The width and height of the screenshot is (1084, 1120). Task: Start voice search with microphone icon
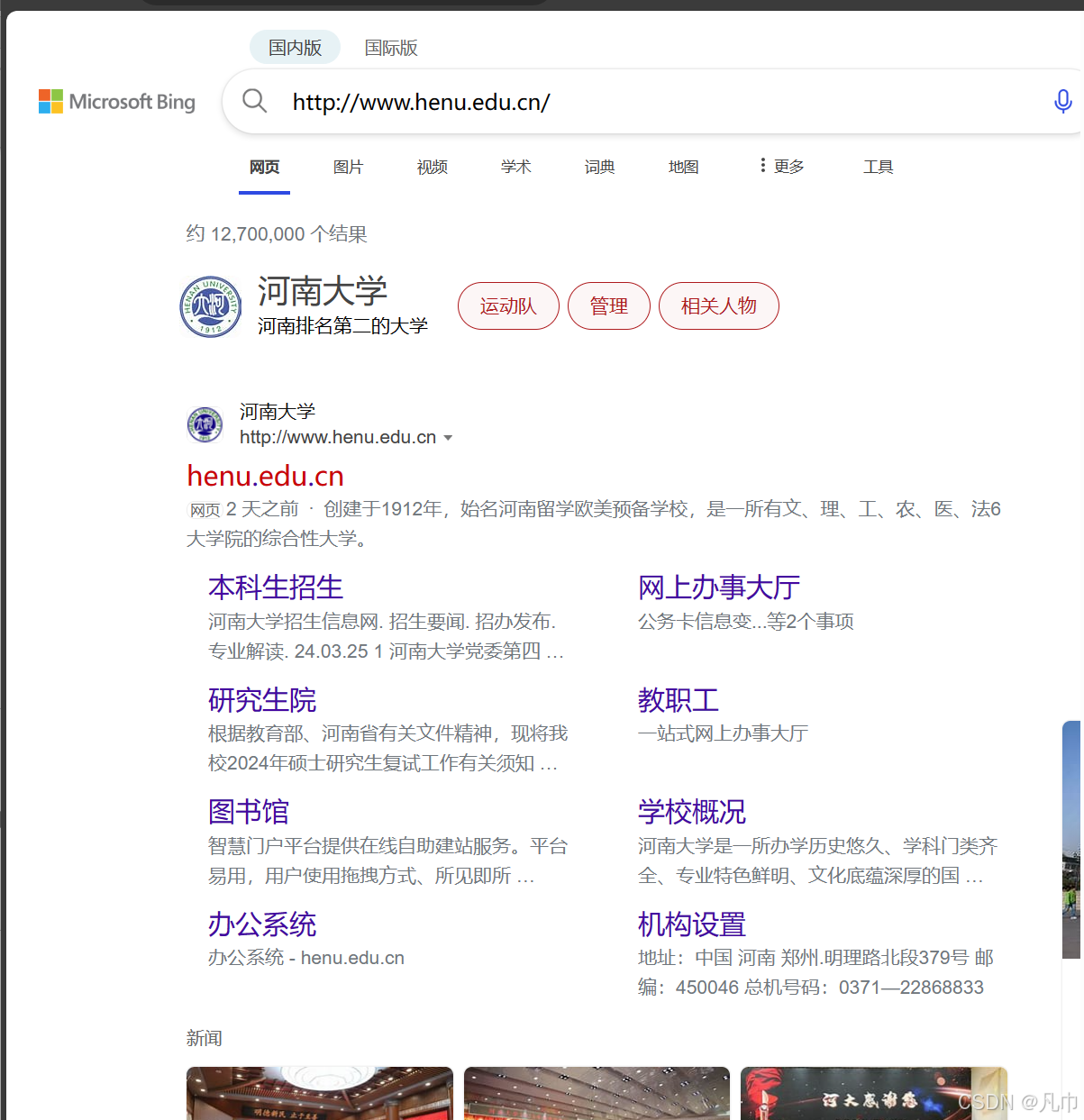point(1063,101)
